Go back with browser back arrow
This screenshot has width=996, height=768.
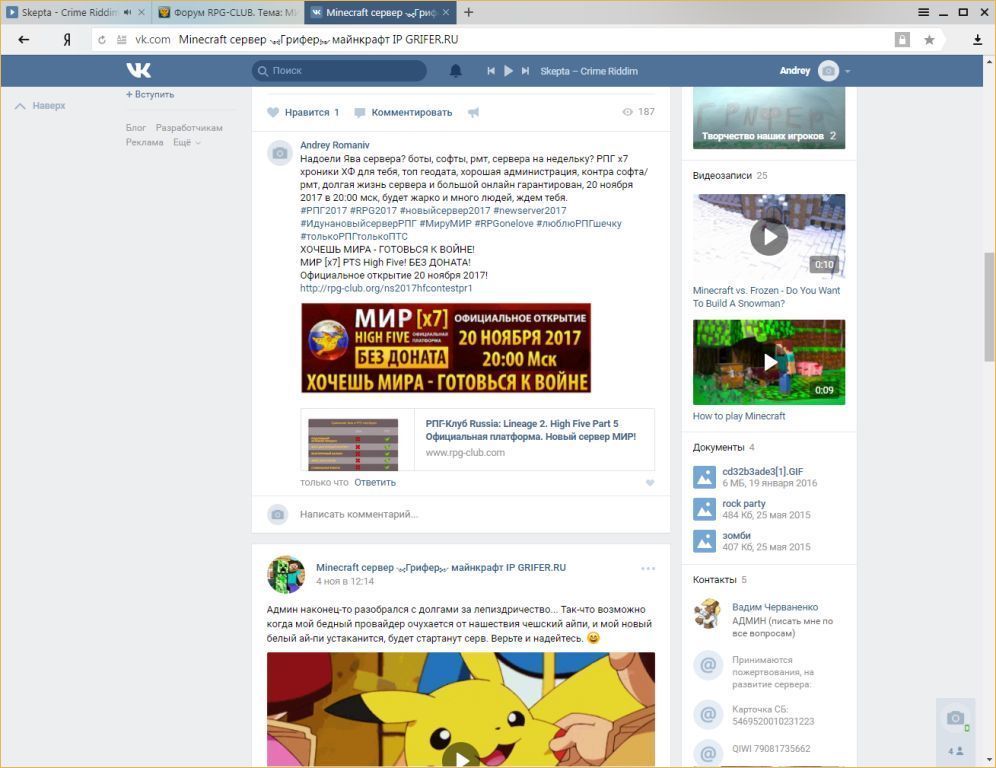click(24, 39)
